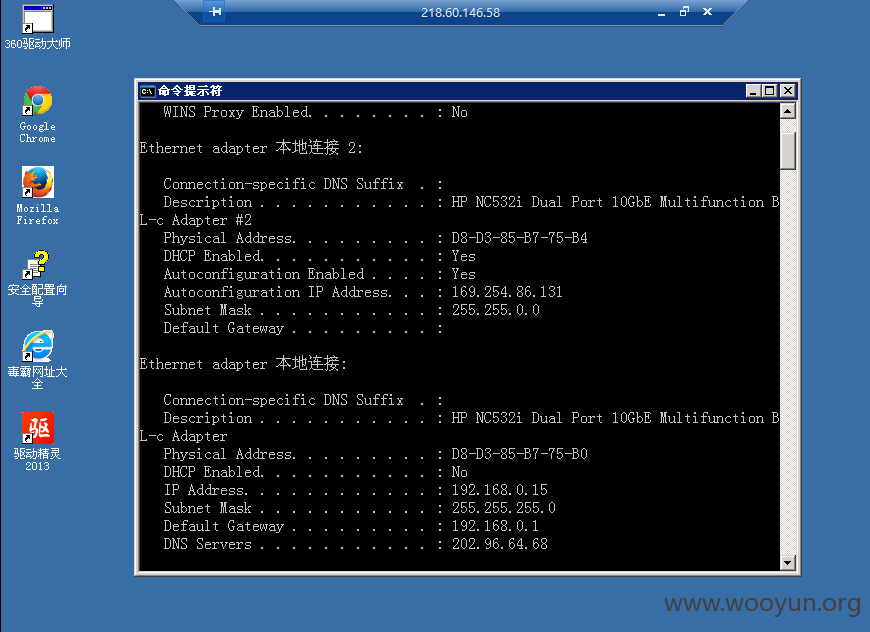Click the IP address 192.168.0.15
Image resolution: width=870 pixels, height=632 pixels.
tap(499, 490)
